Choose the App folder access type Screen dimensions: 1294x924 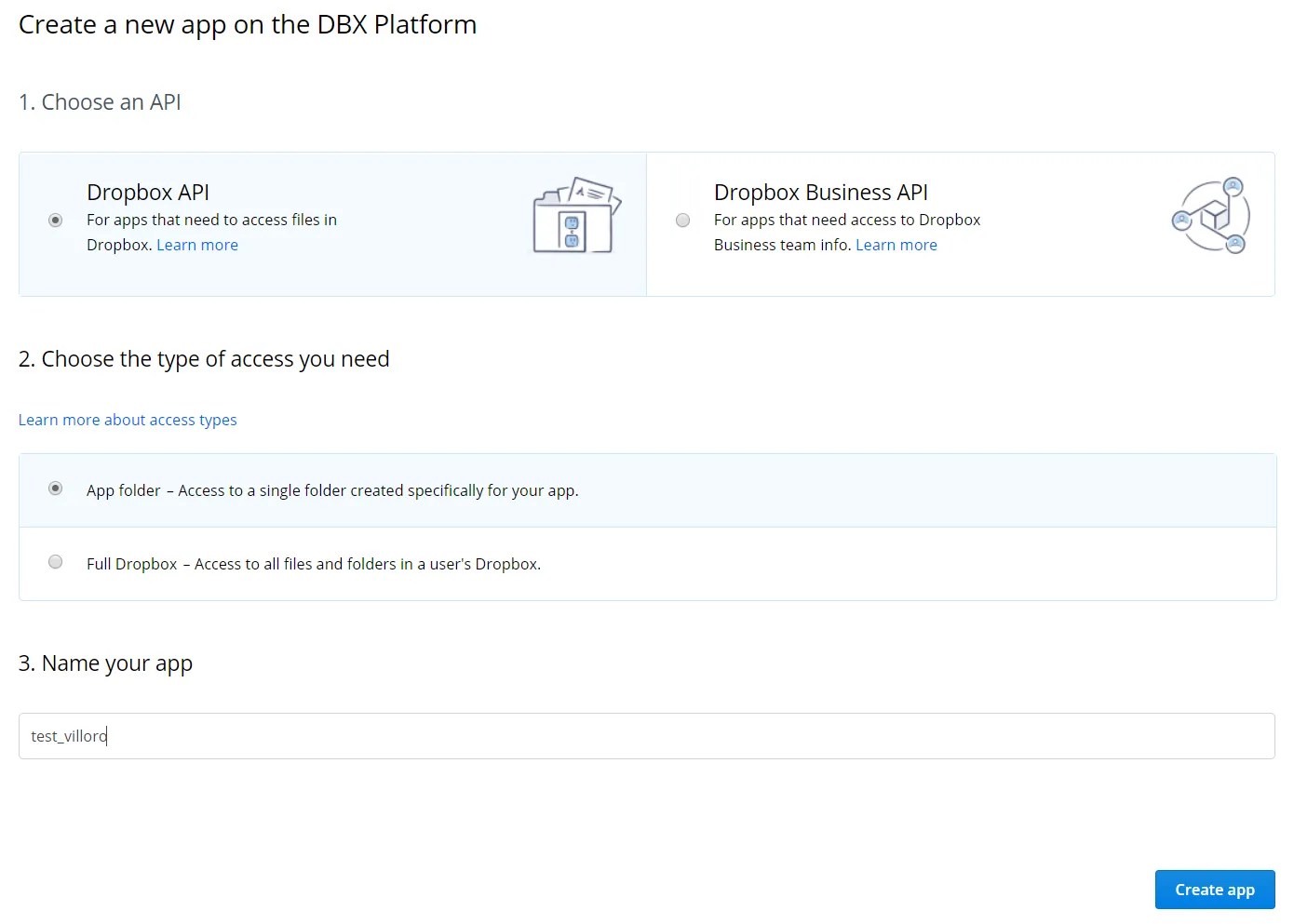coord(55,488)
